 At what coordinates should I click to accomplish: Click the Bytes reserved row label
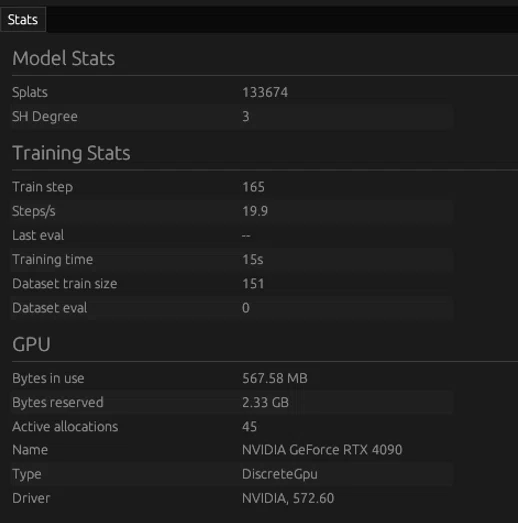(x=58, y=402)
